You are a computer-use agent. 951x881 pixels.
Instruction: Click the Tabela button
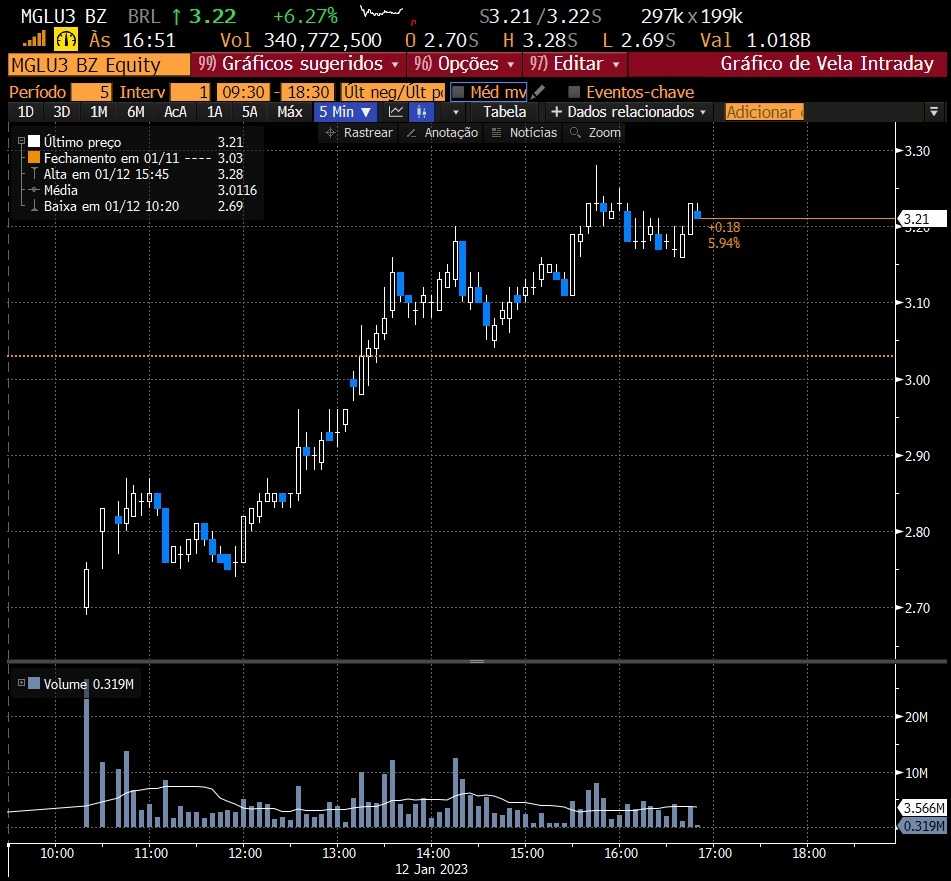(505, 112)
